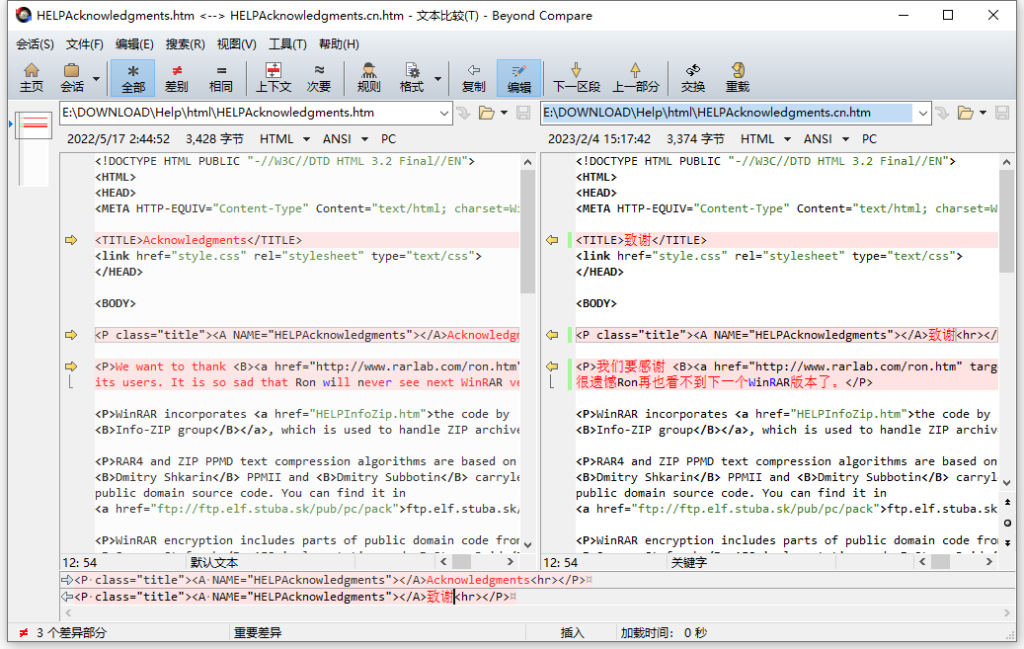Enable 编辑 edit mode
This screenshot has height=649, width=1024.
tap(521, 77)
